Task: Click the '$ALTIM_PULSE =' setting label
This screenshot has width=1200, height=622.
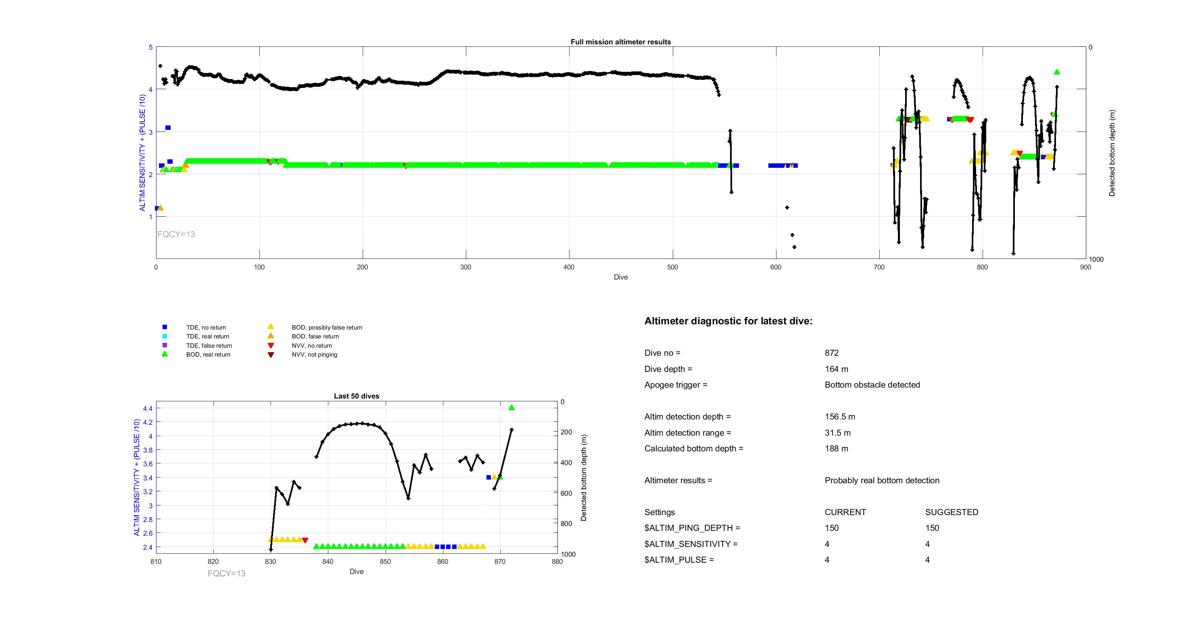Action: click(679, 560)
